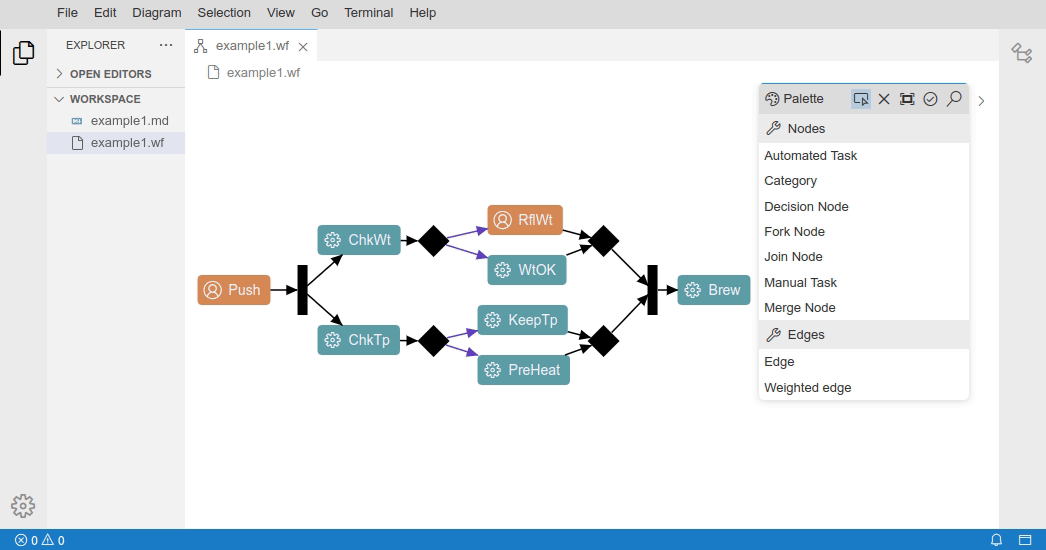
Task: Open the Explorer view in activity bar
Action: (23, 53)
